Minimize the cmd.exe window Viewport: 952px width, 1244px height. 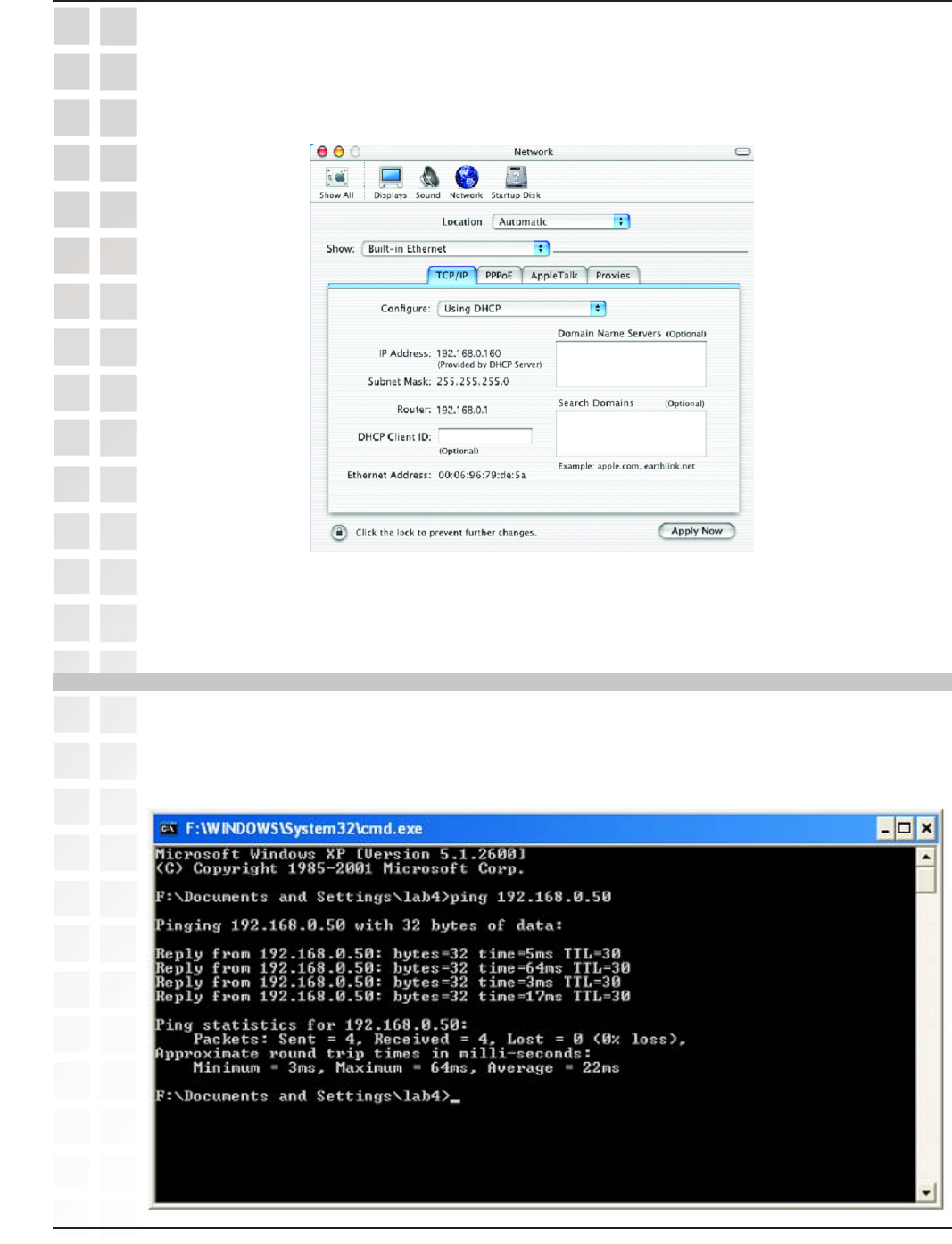pyautogui.click(x=884, y=828)
